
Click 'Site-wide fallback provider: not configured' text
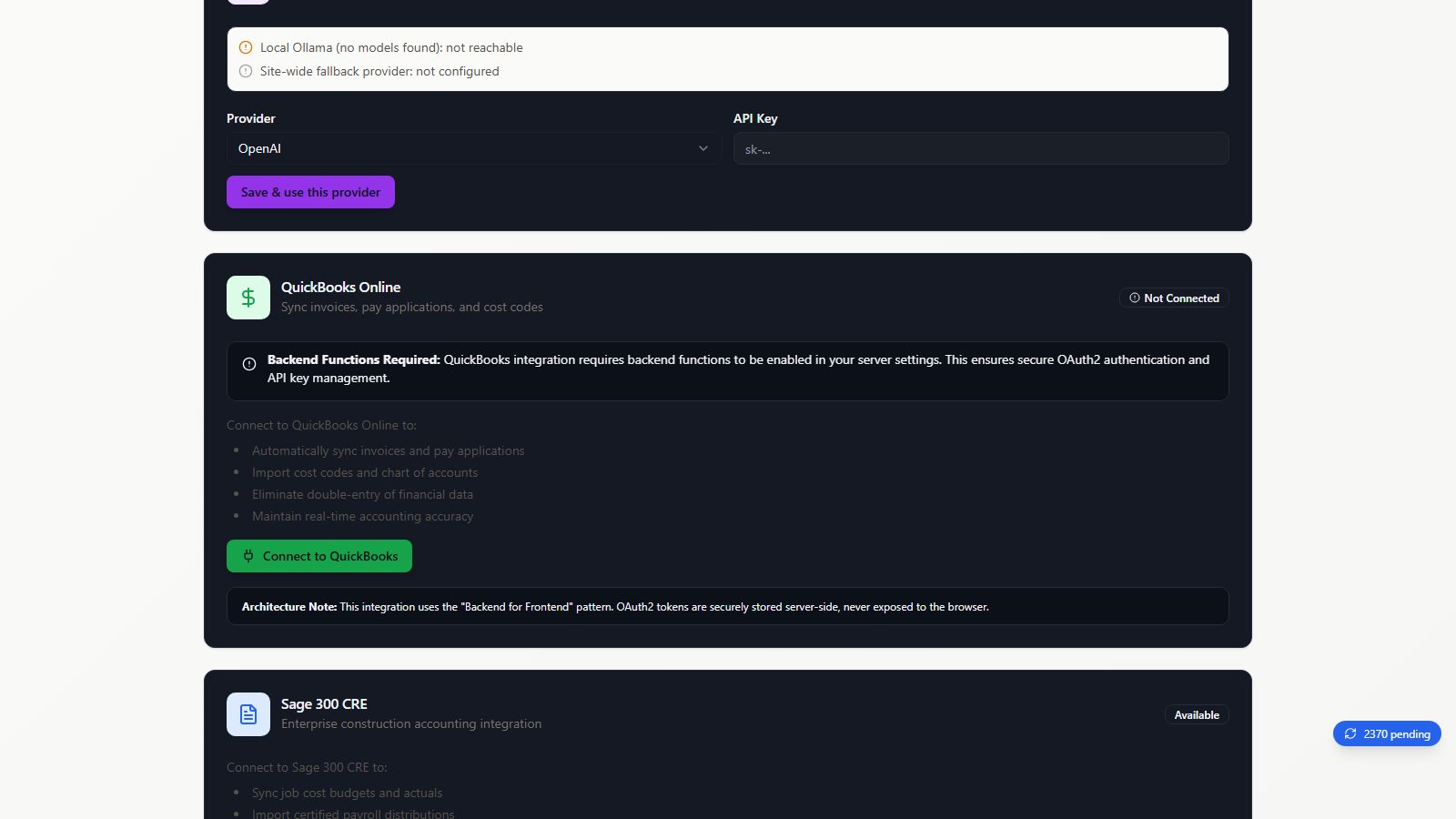tap(379, 71)
